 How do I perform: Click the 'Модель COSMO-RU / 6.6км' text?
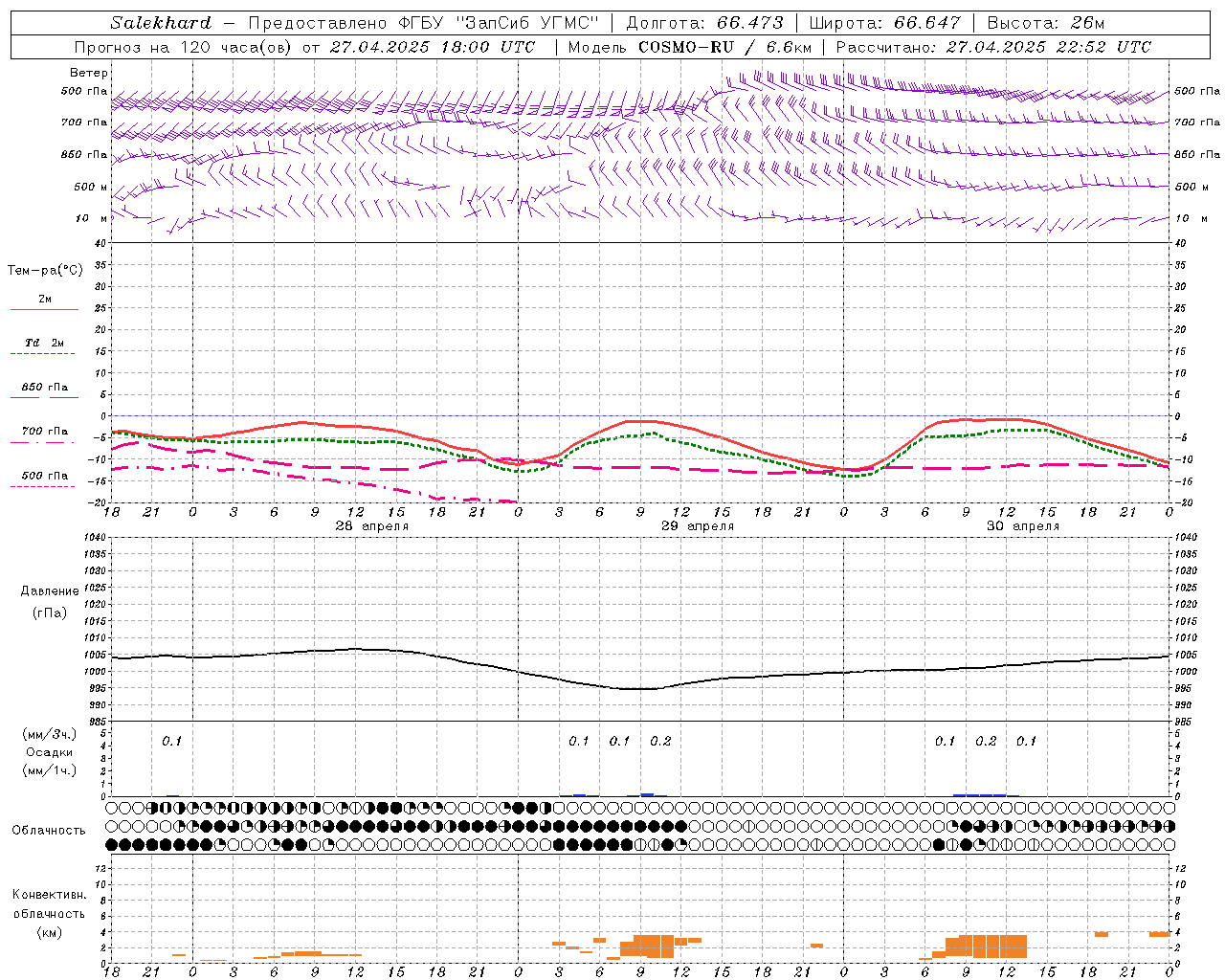tap(690, 47)
